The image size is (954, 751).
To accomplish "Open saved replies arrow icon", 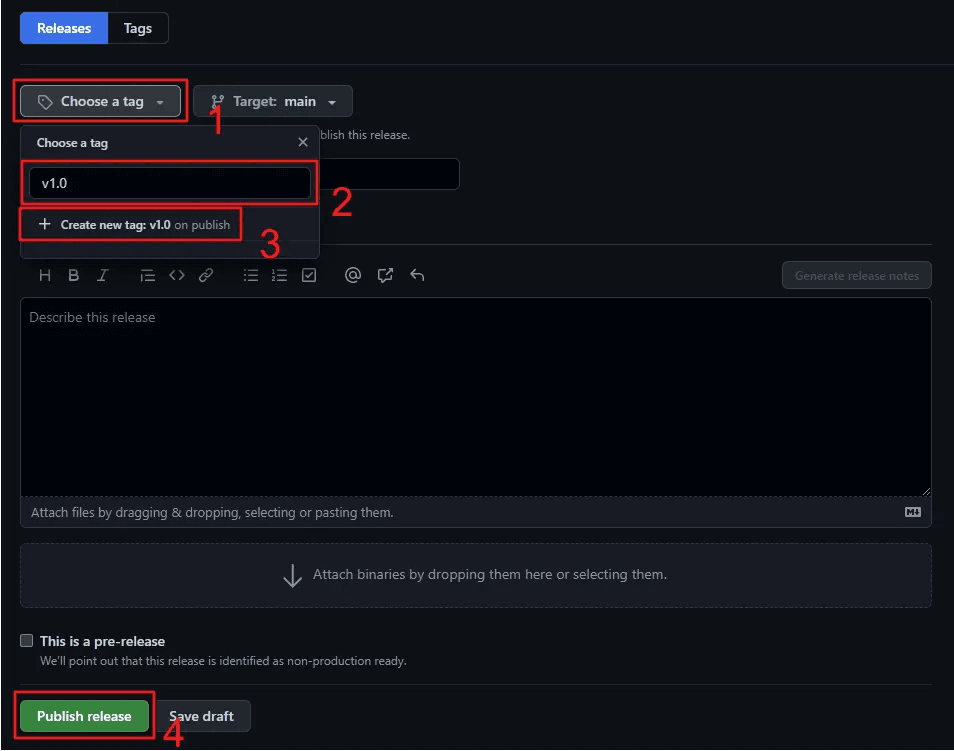I will tap(417, 276).
